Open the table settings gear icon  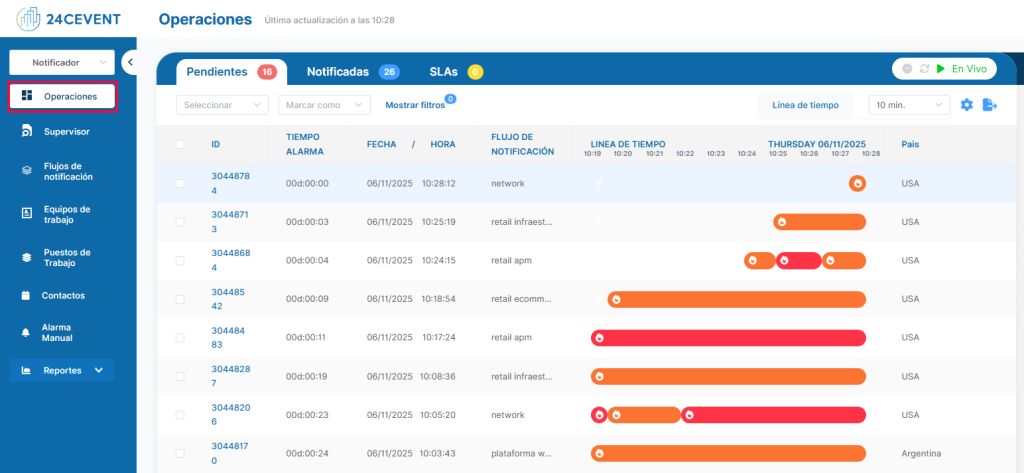(966, 105)
